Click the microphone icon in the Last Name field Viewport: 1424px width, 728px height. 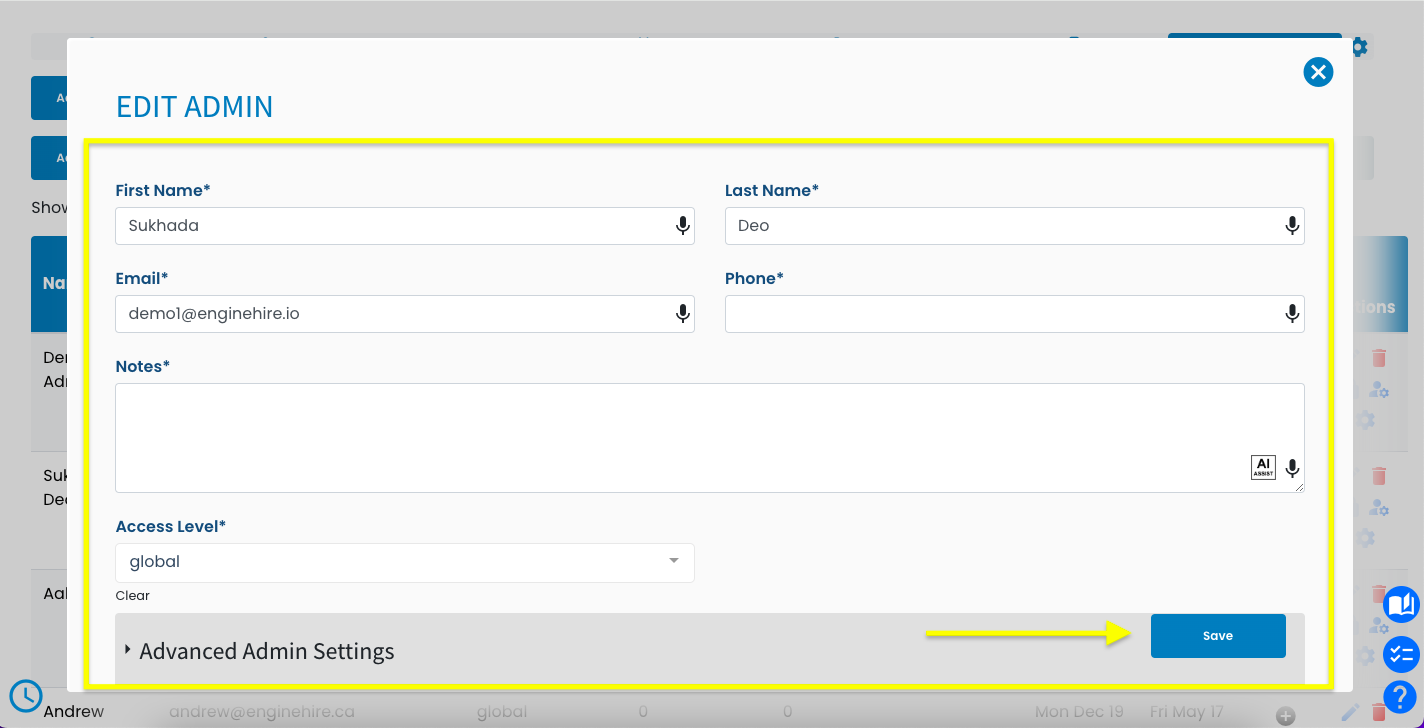[1292, 225]
